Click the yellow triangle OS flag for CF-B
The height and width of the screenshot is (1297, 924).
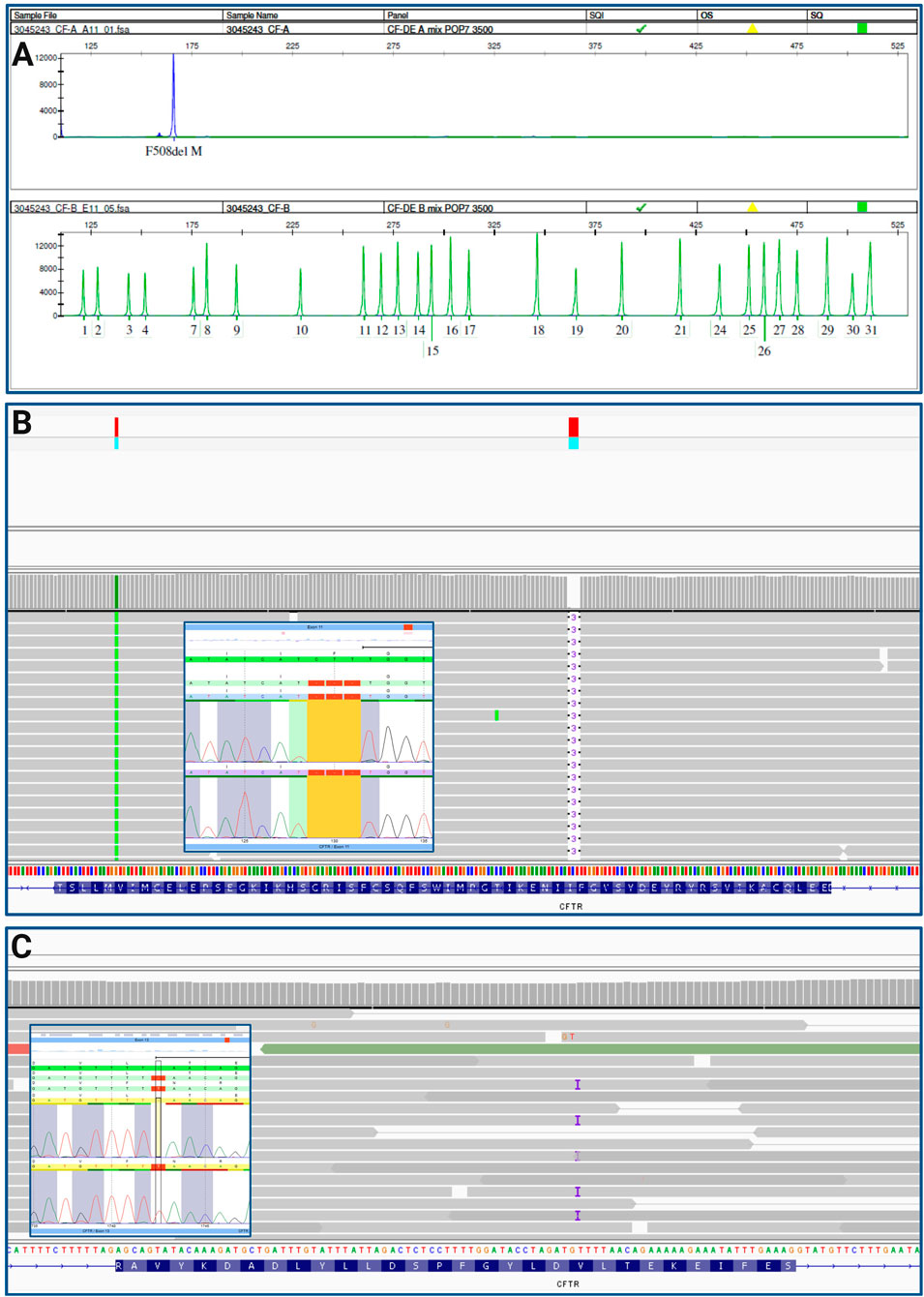[752, 207]
